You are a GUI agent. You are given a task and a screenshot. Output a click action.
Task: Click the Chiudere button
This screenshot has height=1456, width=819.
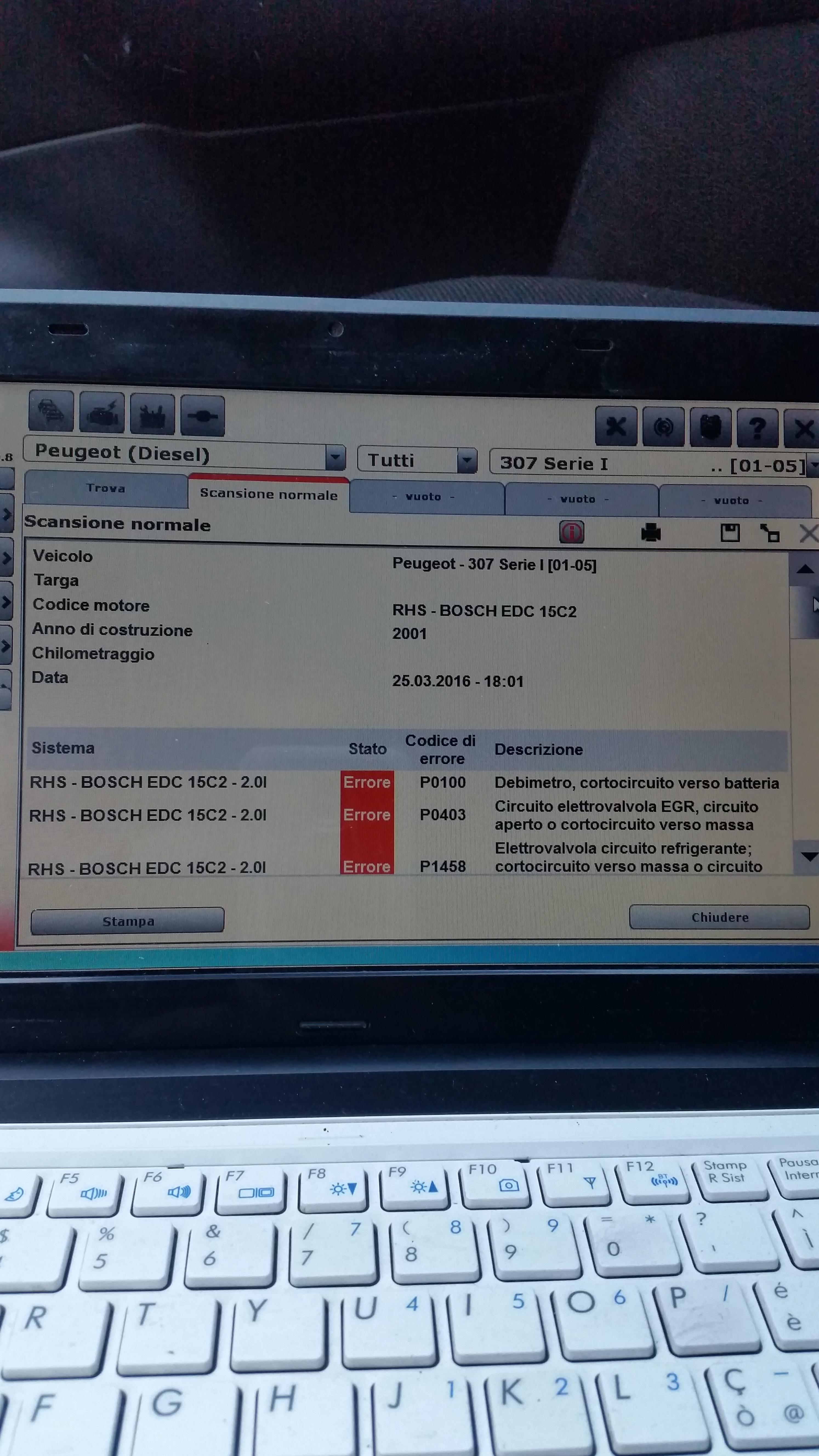[x=720, y=917]
